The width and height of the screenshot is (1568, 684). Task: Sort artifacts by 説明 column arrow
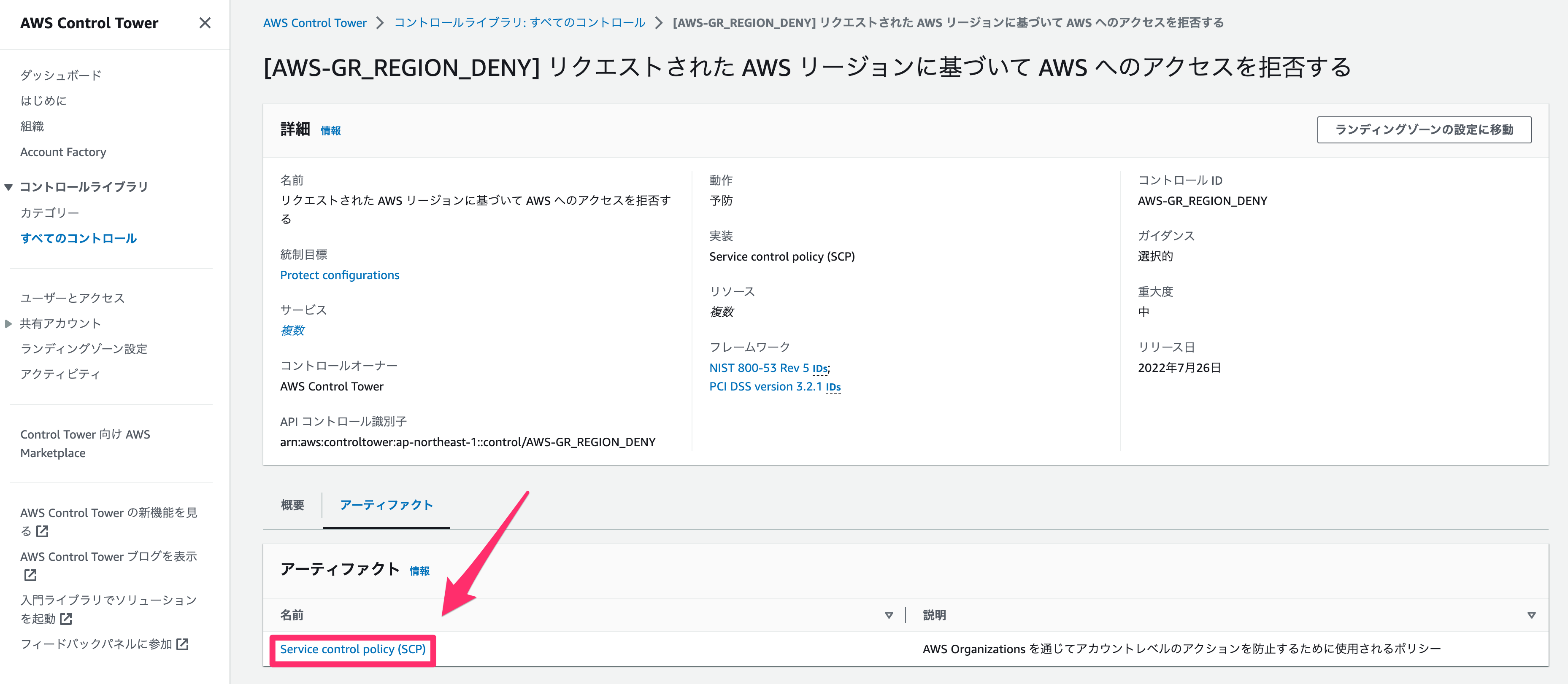1531,615
